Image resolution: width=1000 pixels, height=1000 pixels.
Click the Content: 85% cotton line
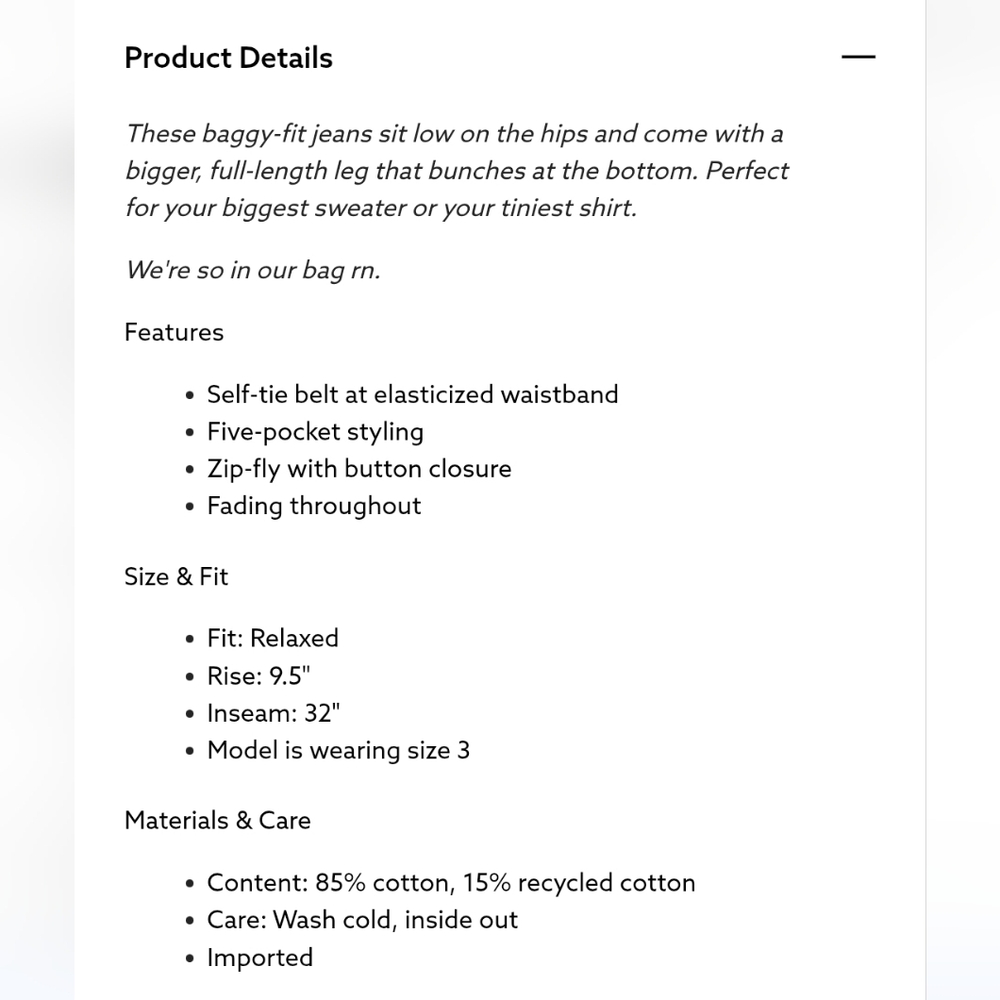click(x=451, y=883)
